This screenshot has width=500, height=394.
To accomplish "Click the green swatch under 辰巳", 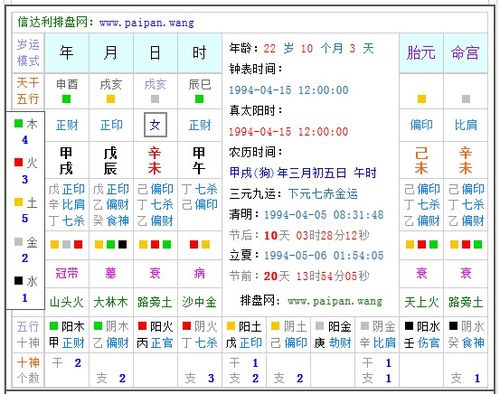I will [199, 99].
